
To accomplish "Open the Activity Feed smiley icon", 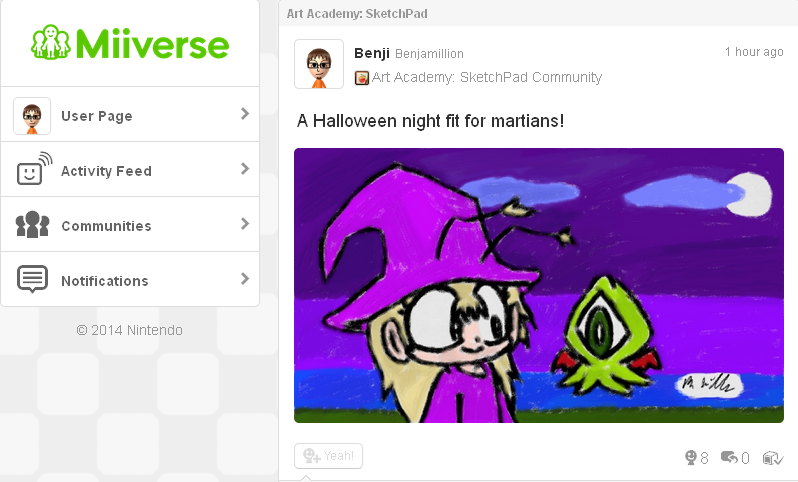I will pyautogui.click(x=35, y=168).
